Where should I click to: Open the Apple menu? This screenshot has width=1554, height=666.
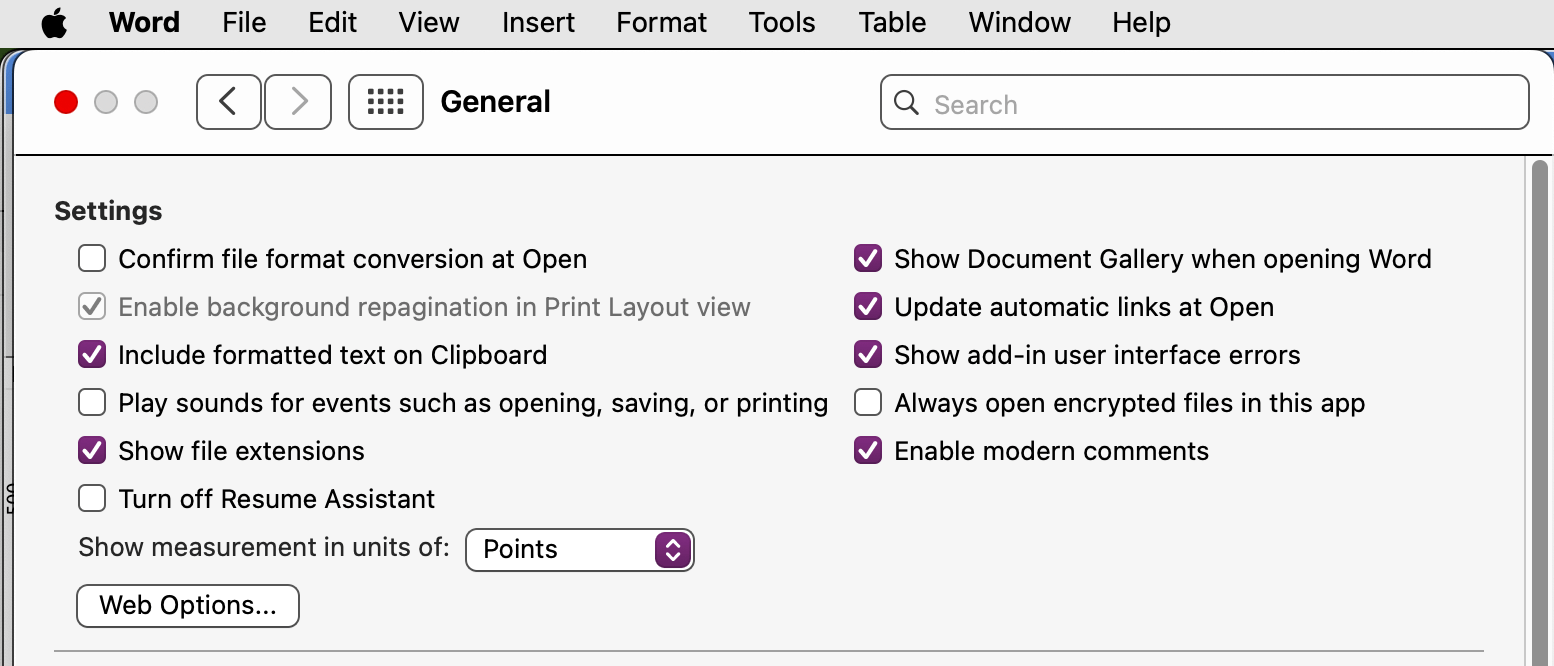click(54, 23)
